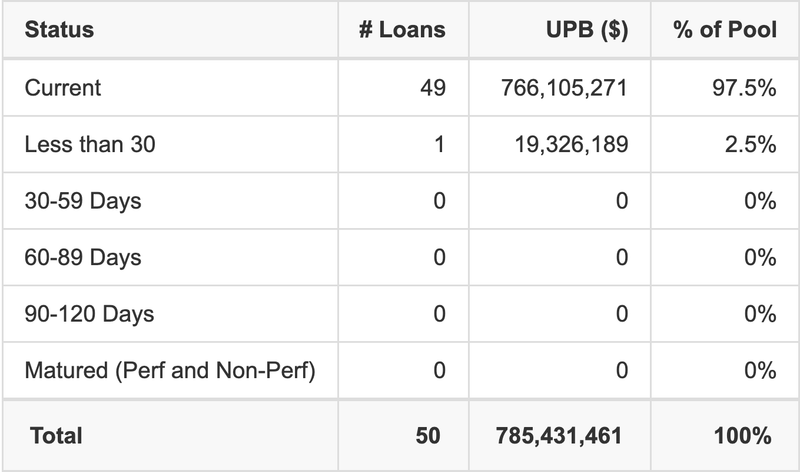Screen dimensions: 800x472
Task: Select the 60-89 Days row label
Action: tap(83, 258)
